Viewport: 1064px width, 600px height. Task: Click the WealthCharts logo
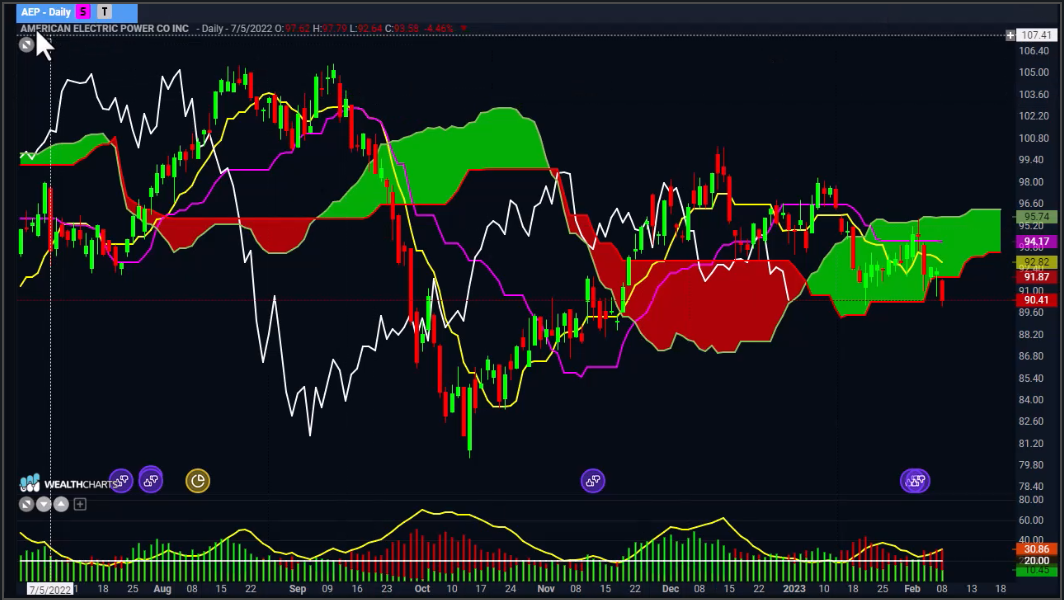[69, 483]
